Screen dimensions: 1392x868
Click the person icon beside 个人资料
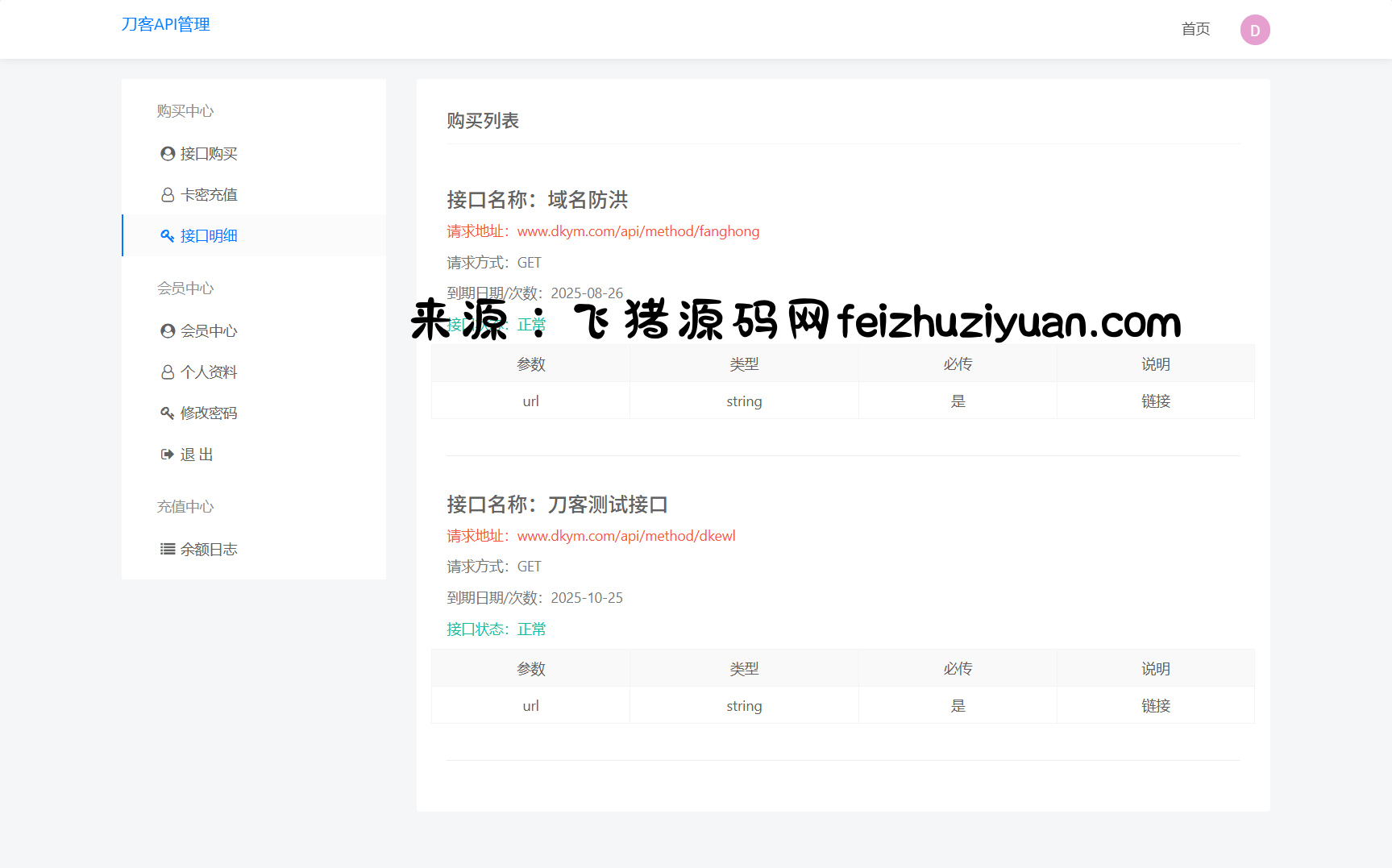(x=168, y=372)
